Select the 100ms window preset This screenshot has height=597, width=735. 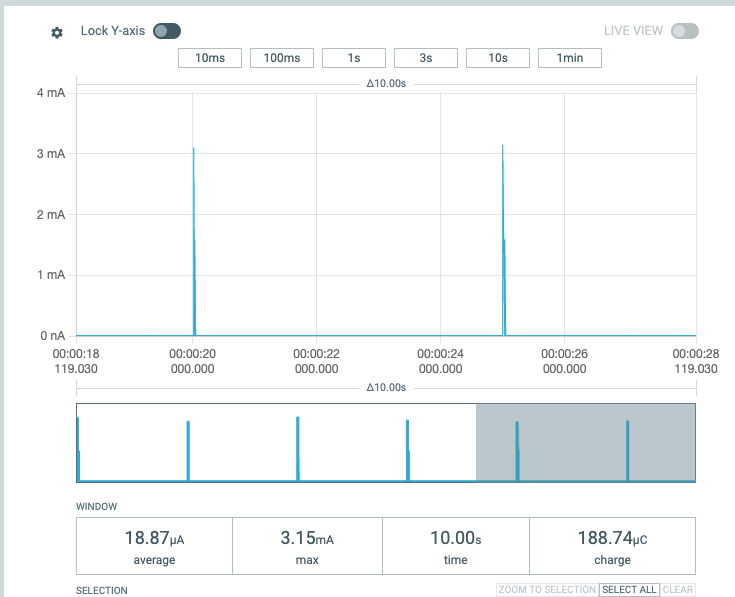tap(281, 58)
